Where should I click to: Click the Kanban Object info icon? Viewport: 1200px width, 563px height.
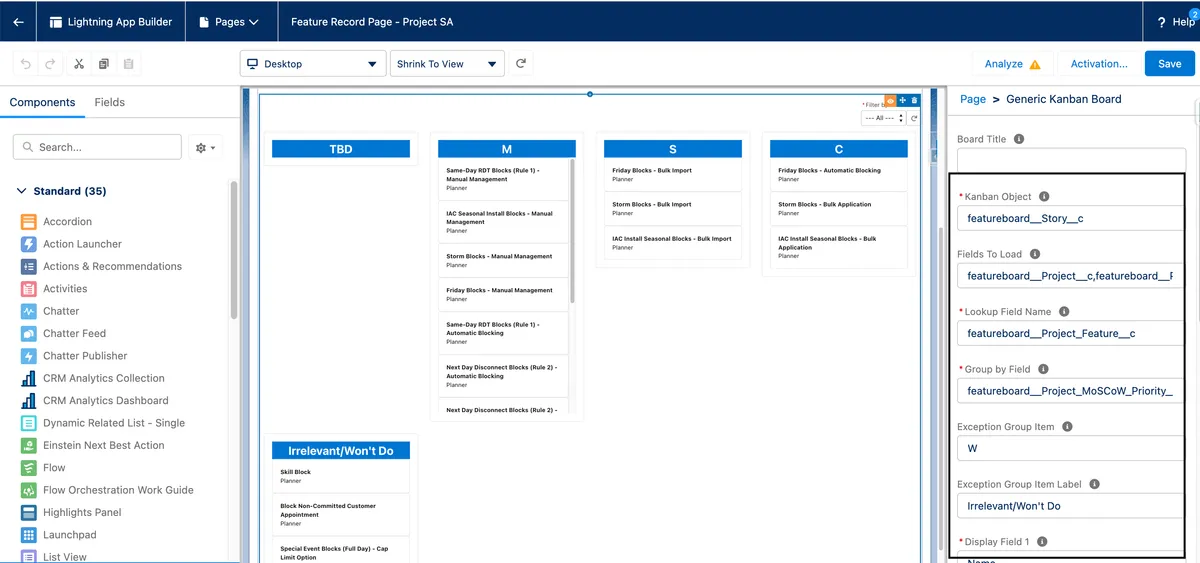[x=1044, y=197]
